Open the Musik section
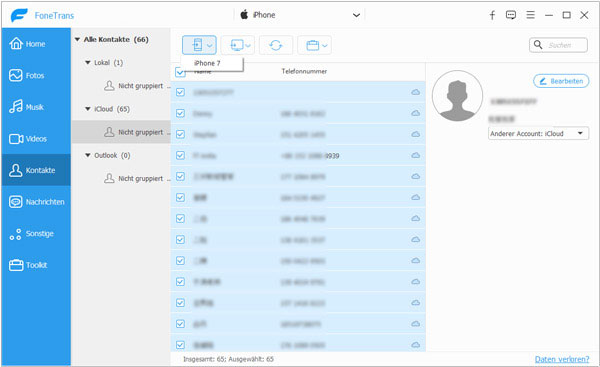The height and width of the screenshot is (367, 600). (x=36, y=107)
